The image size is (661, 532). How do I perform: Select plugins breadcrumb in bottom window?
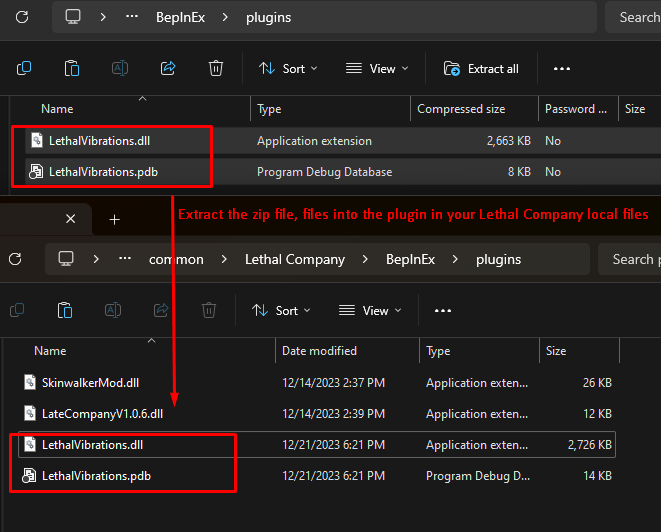[x=498, y=259]
